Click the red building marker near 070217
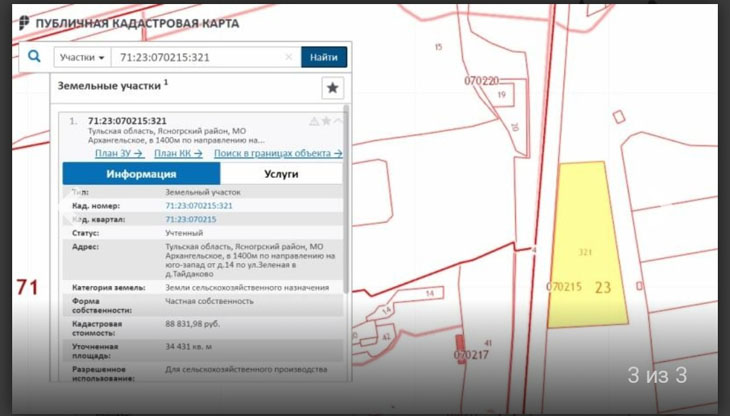This screenshot has height=416, width=730. [461, 343]
